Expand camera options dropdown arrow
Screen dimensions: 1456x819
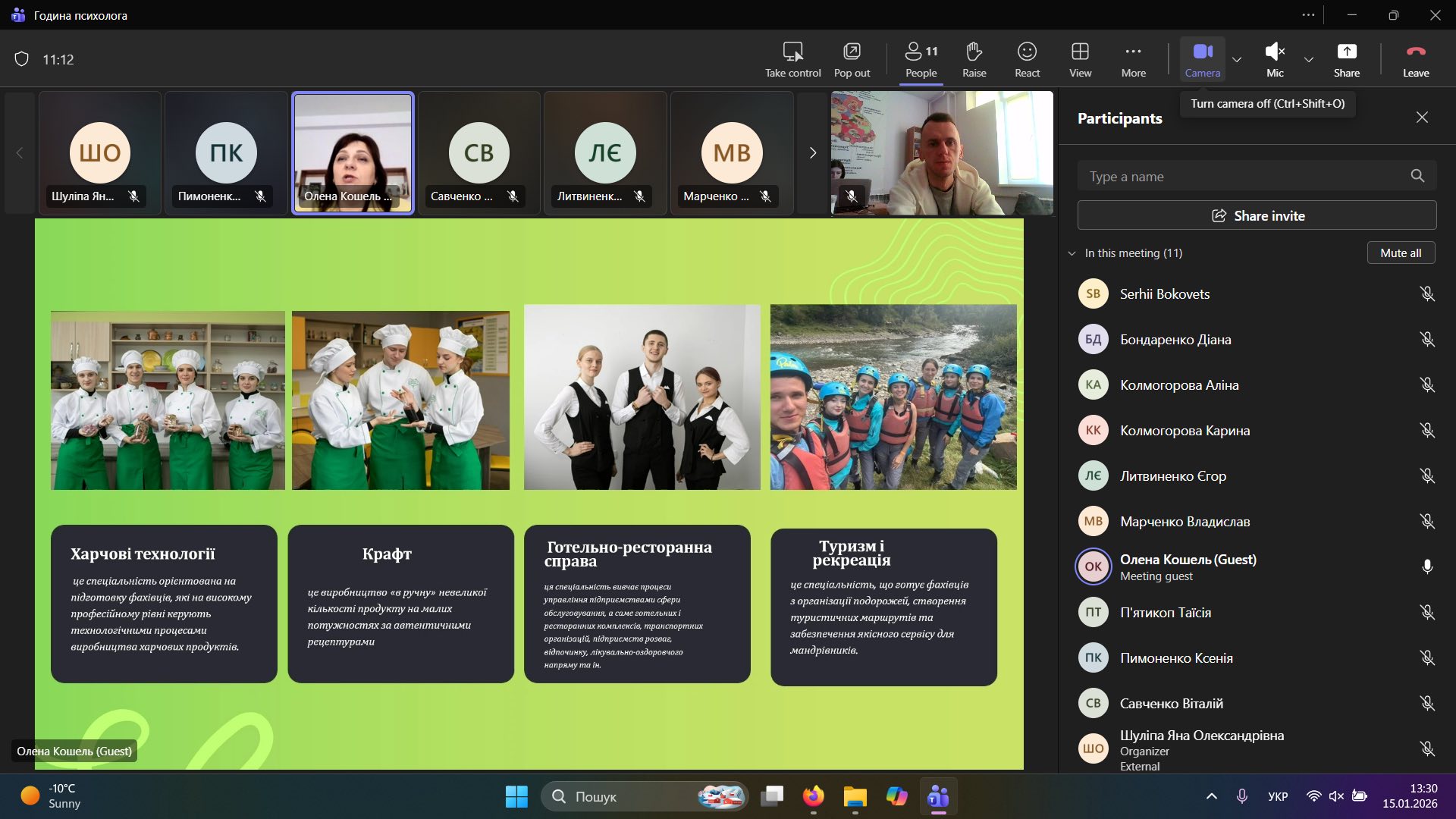[x=1237, y=59]
